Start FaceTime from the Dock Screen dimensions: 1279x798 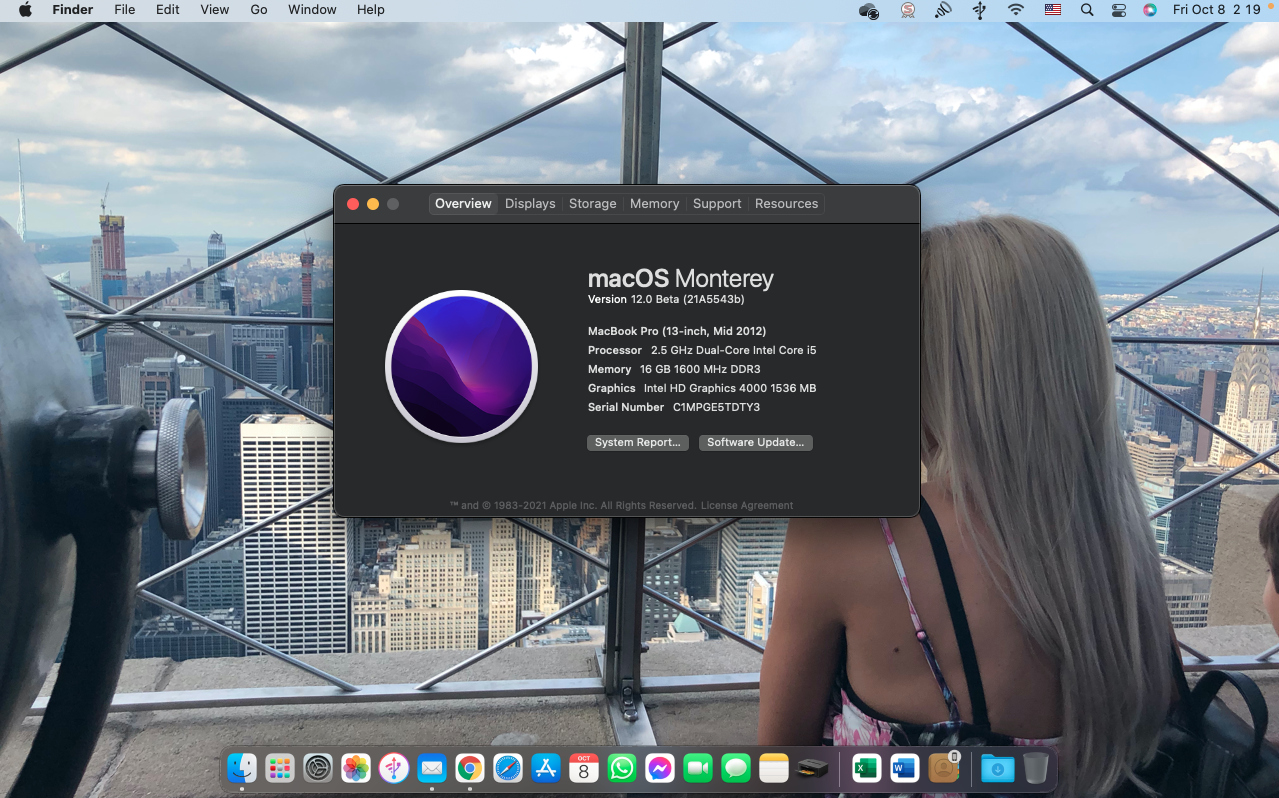point(698,768)
